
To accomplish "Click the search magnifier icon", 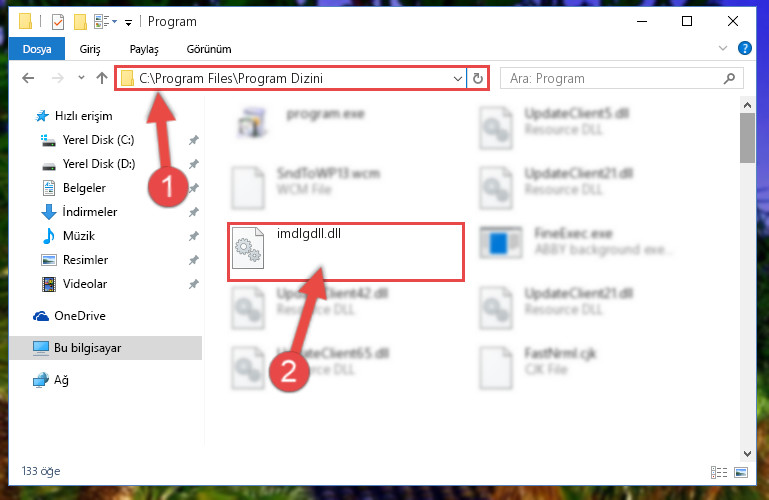I will 729,78.
